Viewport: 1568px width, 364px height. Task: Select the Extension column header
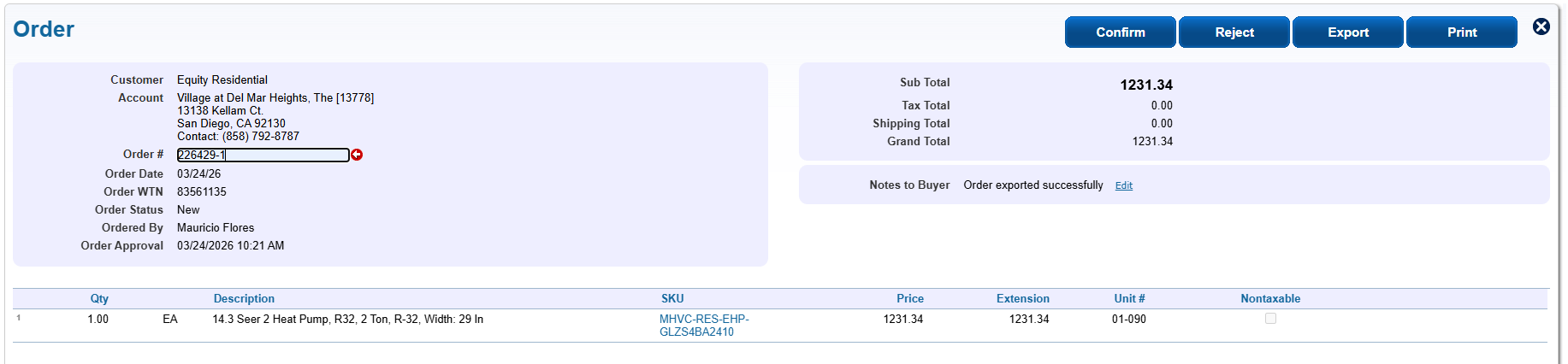[x=1022, y=299]
